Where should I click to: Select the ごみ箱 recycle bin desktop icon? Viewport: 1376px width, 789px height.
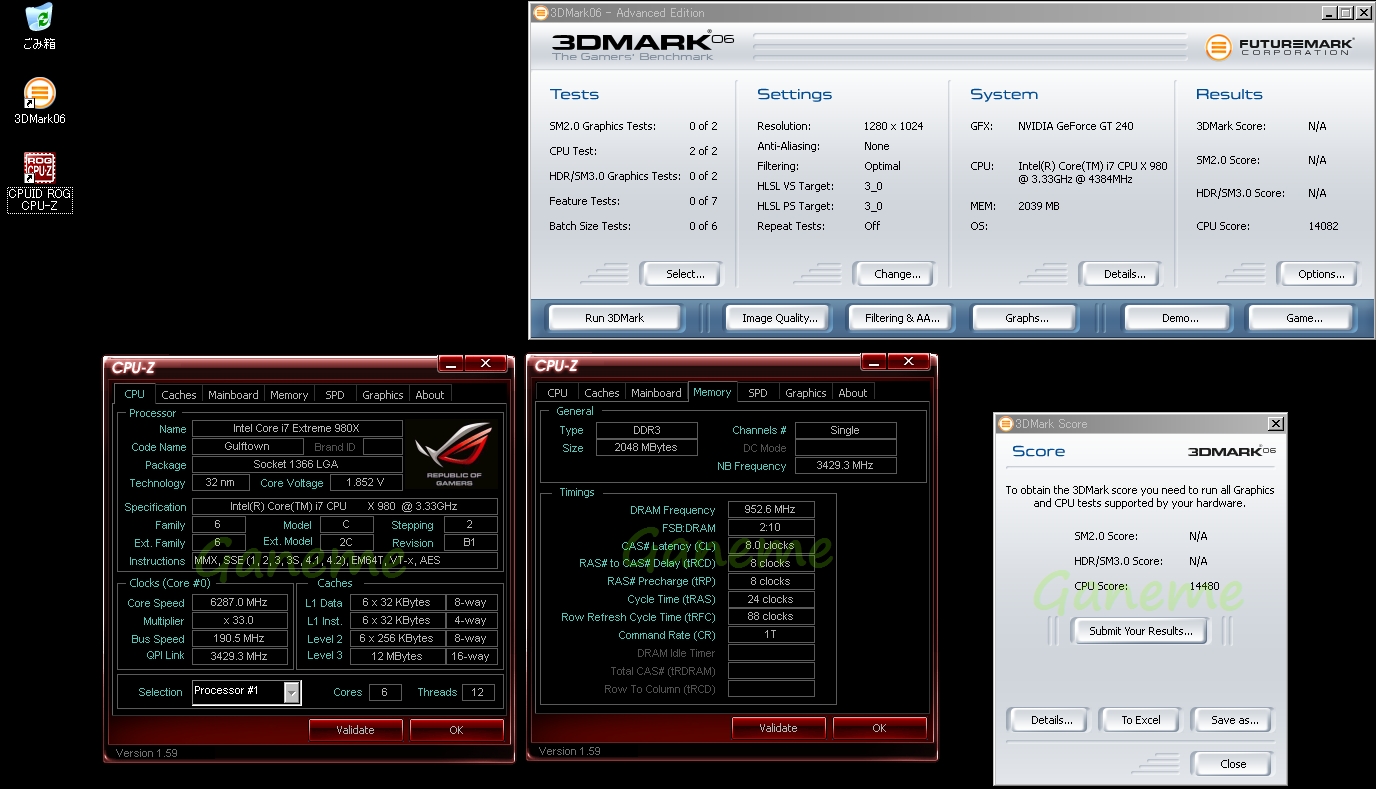(39, 27)
